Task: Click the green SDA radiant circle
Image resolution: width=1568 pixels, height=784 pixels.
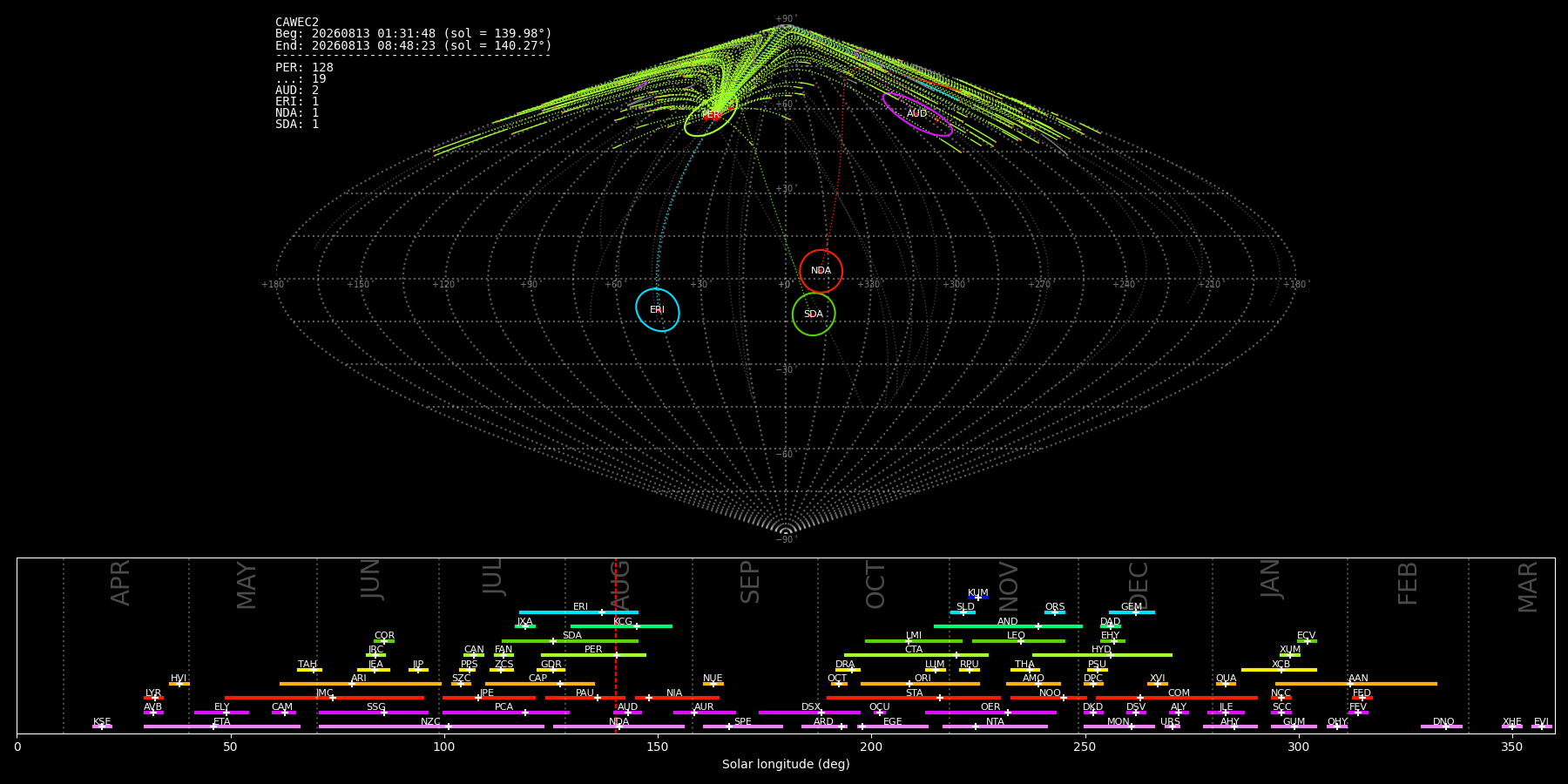Action: click(x=814, y=314)
